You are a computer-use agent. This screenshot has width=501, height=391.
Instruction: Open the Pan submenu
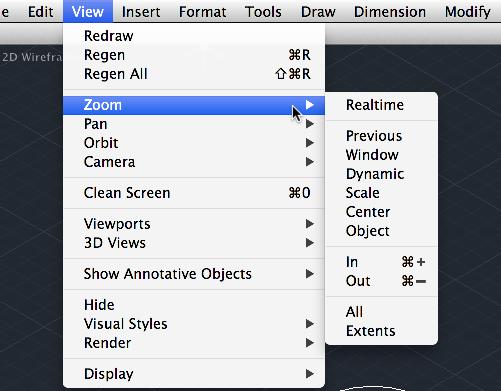pos(194,124)
